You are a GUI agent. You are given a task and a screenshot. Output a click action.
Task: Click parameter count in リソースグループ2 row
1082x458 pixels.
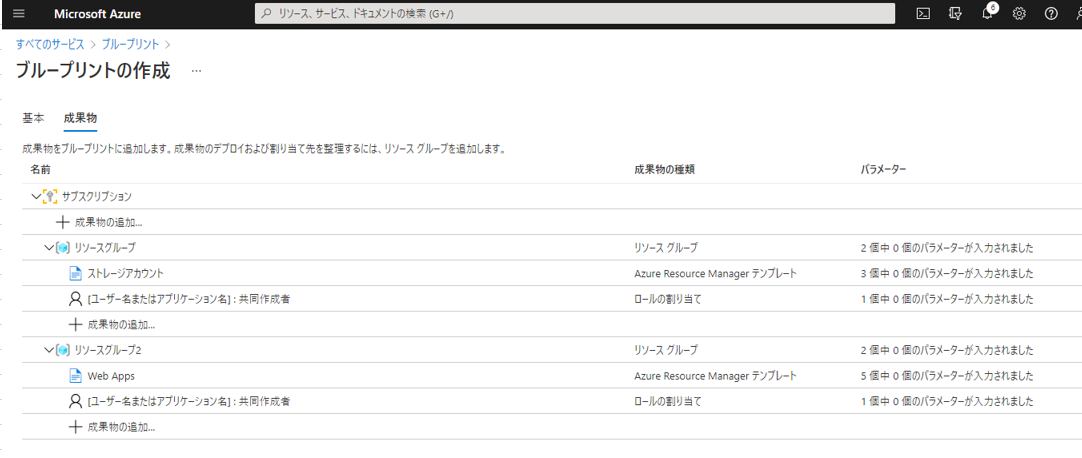pyautogui.click(x=947, y=350)
